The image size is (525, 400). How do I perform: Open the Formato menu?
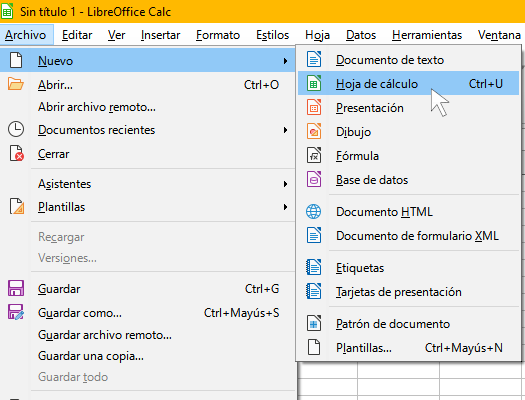218,35
